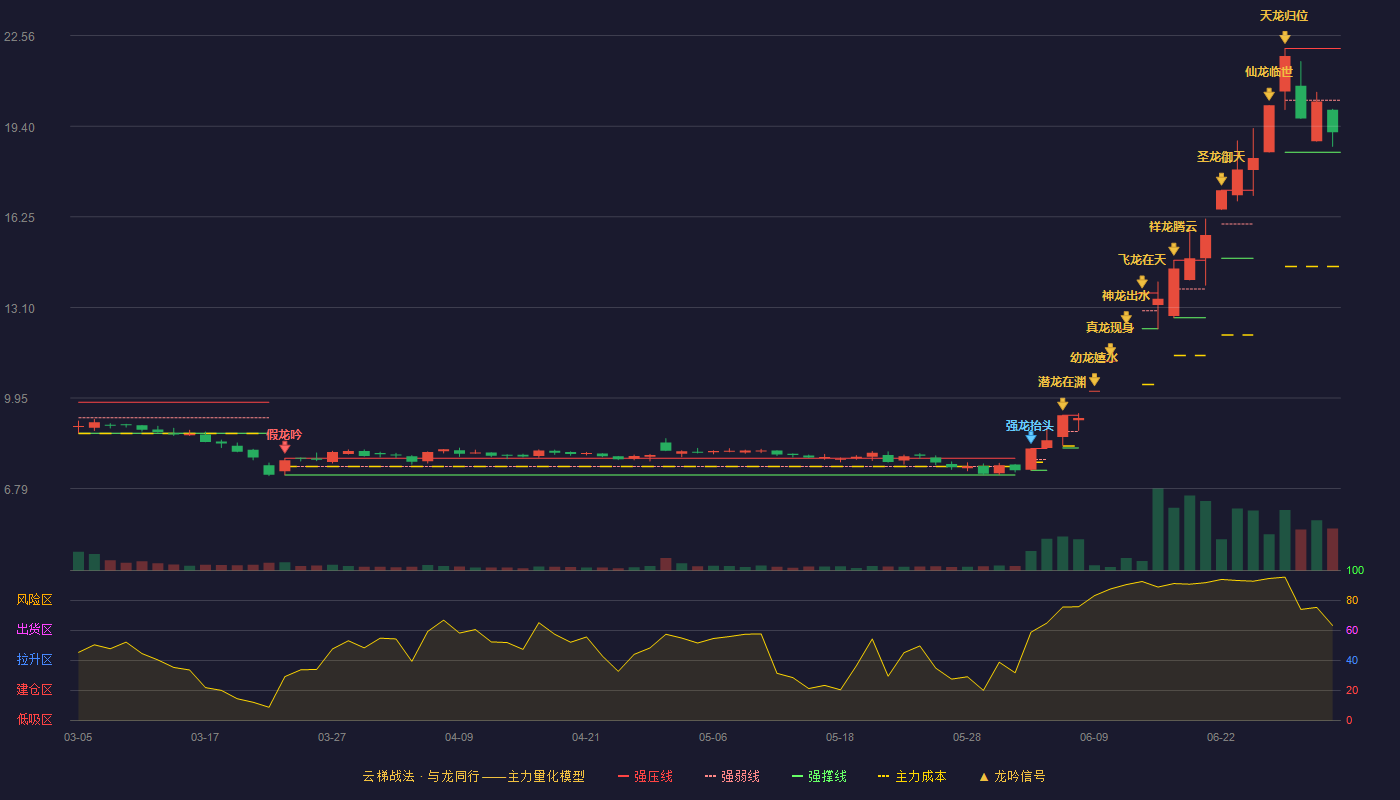The height and width of the screenshot is (800, 1400).
Task: Toggle the 强撑线 legend series
Action: click(x=819, y=776)
